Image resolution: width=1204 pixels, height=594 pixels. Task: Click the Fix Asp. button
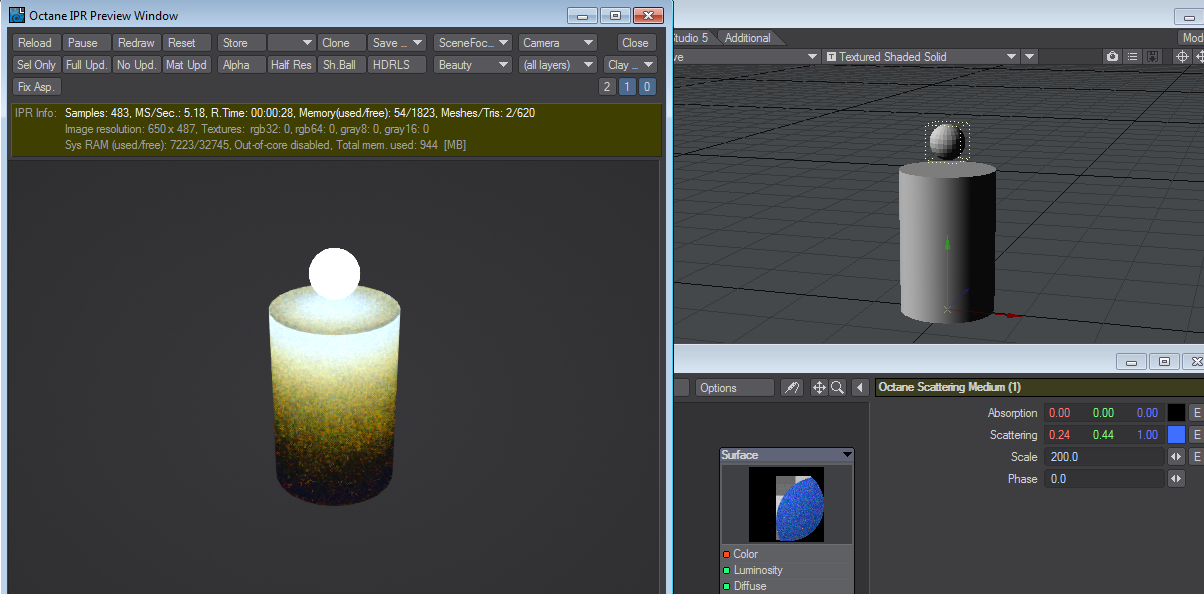[36, 87]
